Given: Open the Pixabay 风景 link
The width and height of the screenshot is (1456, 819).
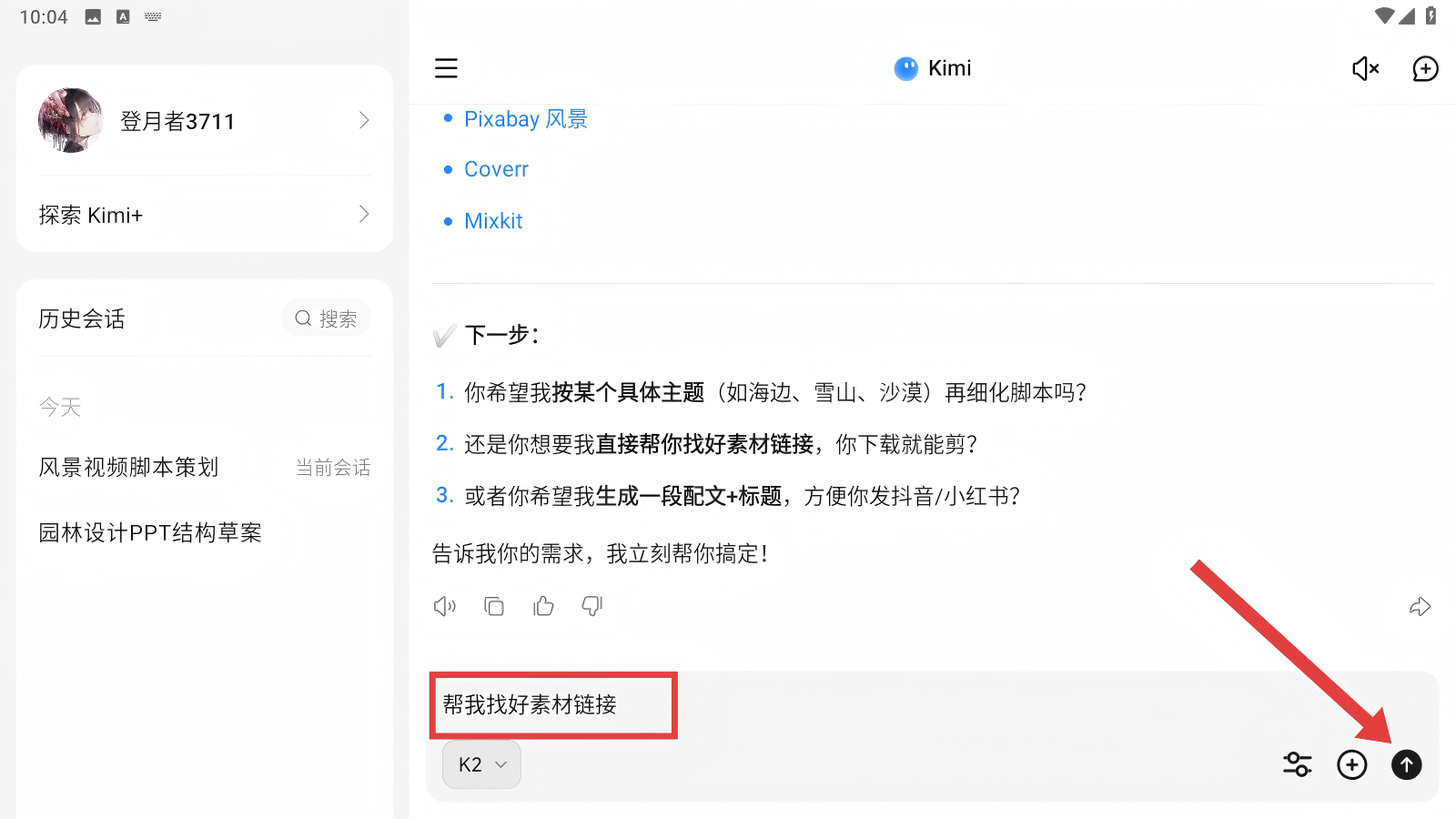Looking at the screenshot, I should 525,119.
